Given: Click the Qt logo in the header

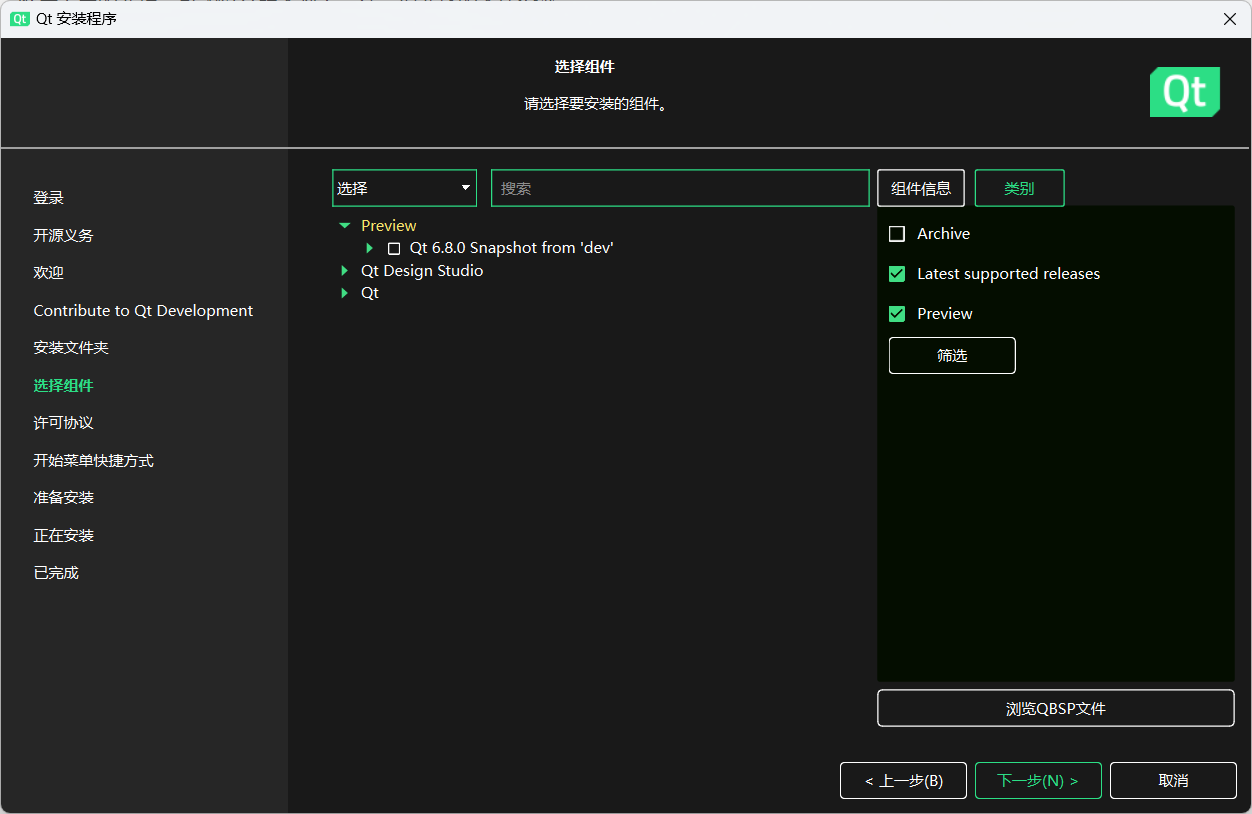Looking at the screenshot, I should click(x=1184, y=92).
